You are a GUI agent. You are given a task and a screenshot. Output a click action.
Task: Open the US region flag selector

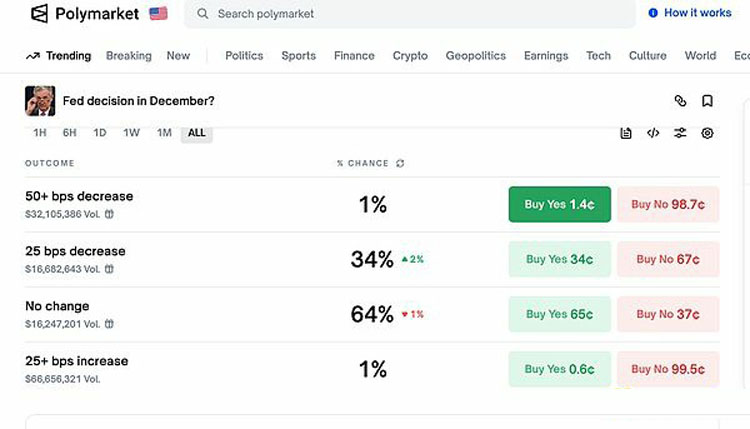(x=158, y=13)
